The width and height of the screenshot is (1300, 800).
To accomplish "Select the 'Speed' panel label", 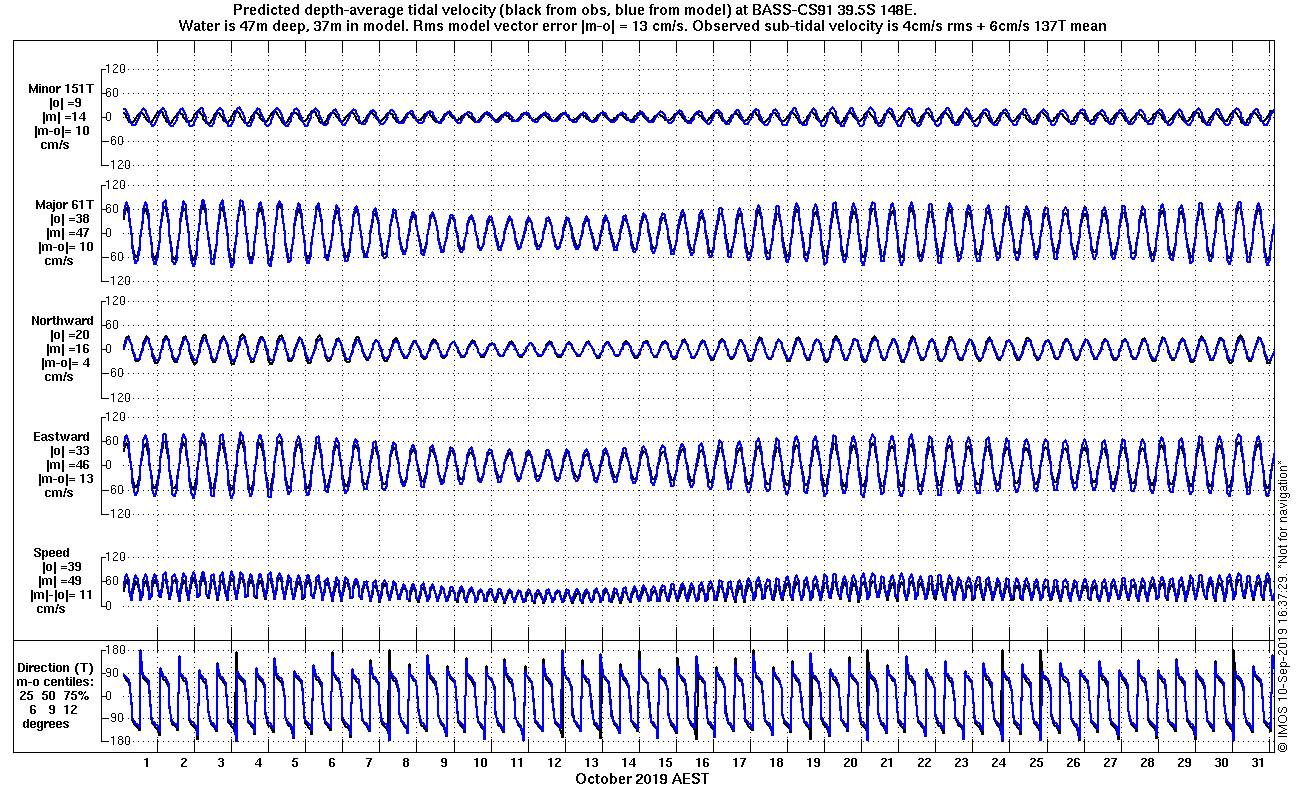I will coord(51,553).
